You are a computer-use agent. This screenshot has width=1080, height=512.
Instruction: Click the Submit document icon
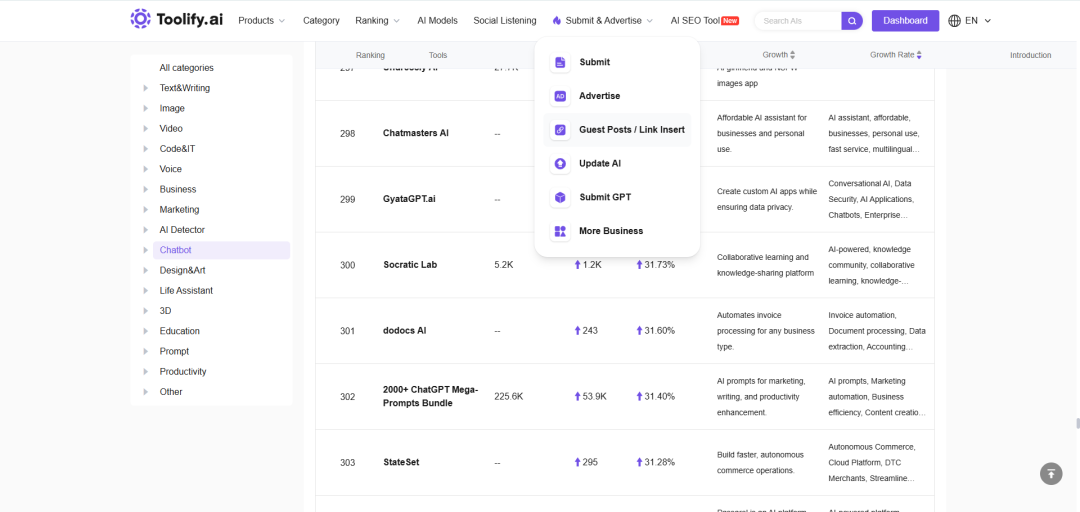coord(560,62)
